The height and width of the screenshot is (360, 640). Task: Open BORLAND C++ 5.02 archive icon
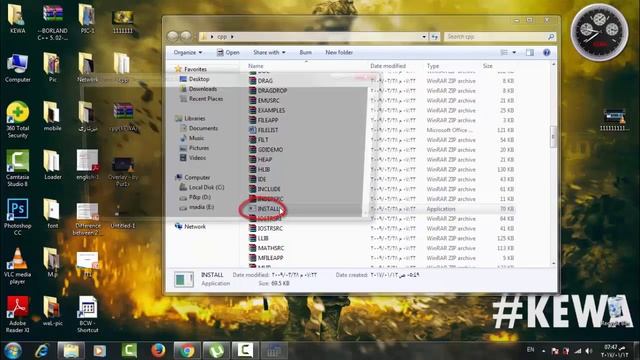point(53,22)
